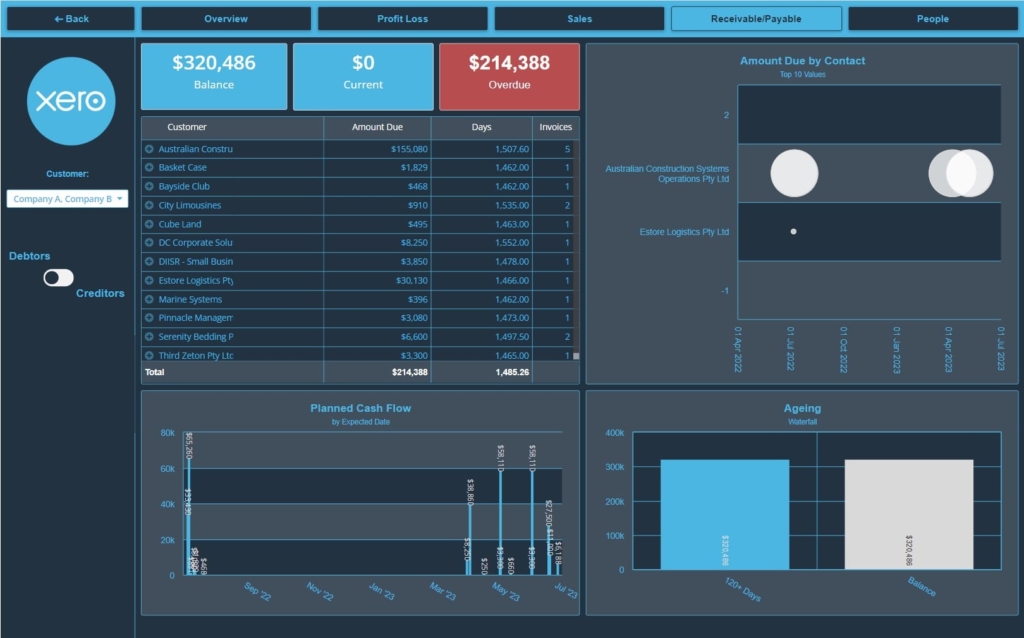Sort by the Customer column header
This screenshot has width=1024, height=638.
(187, 127)
